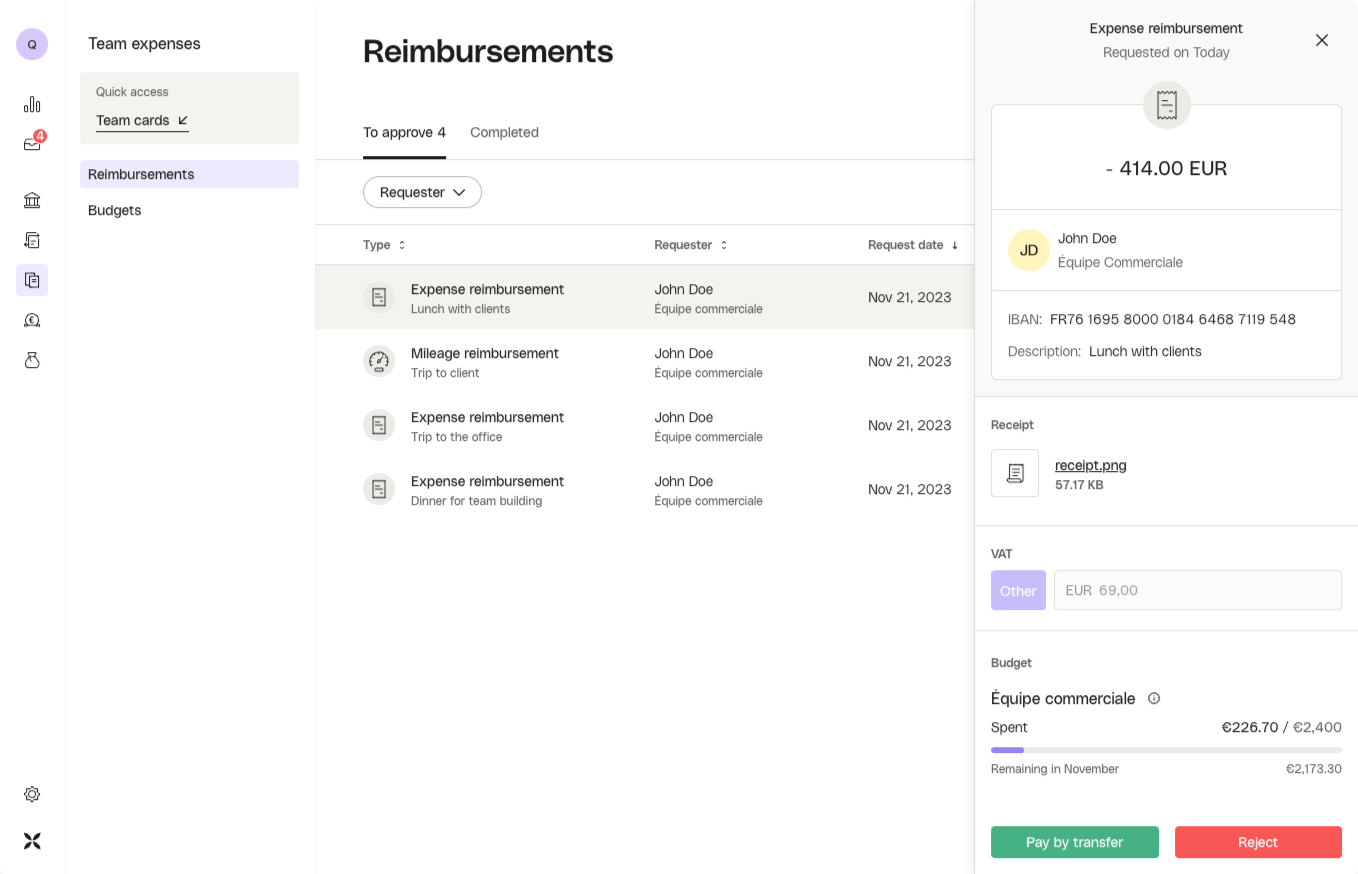Viewport: 1358px width, 874px height.
Task: Click the money bag savings icon
Action: tap(32, 360)
